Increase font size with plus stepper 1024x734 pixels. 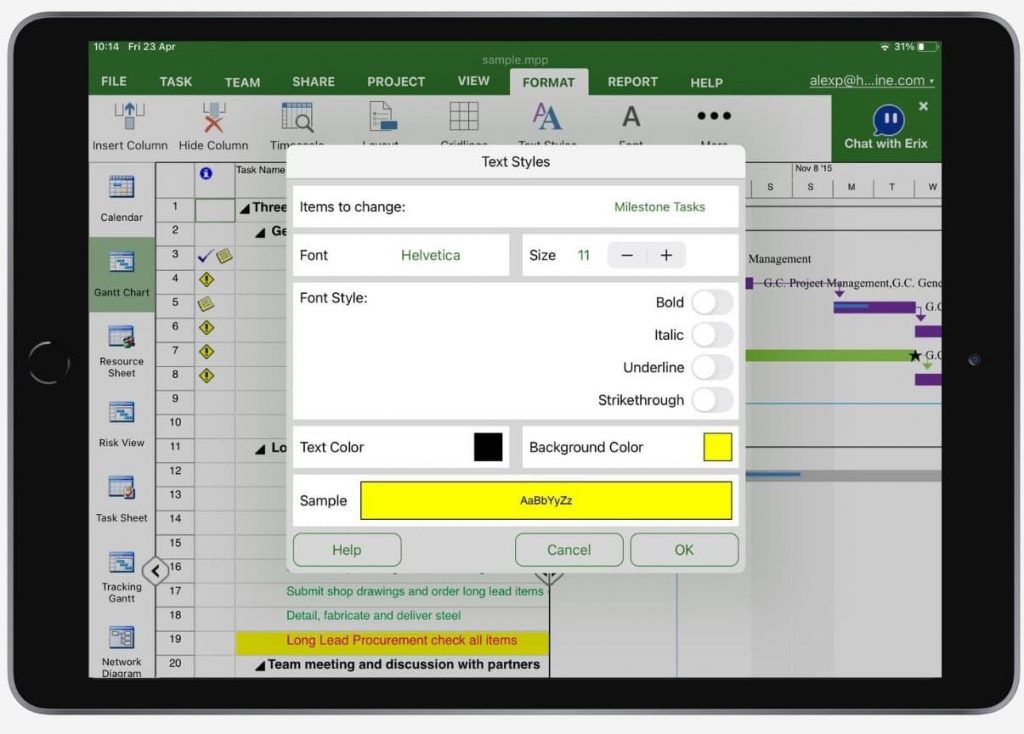pos(666,255)
